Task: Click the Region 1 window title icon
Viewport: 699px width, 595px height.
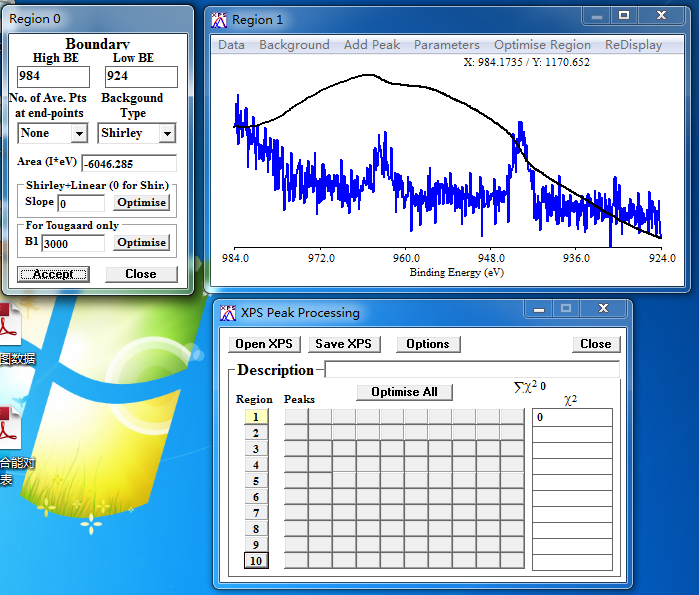Action: click(219, 19)
